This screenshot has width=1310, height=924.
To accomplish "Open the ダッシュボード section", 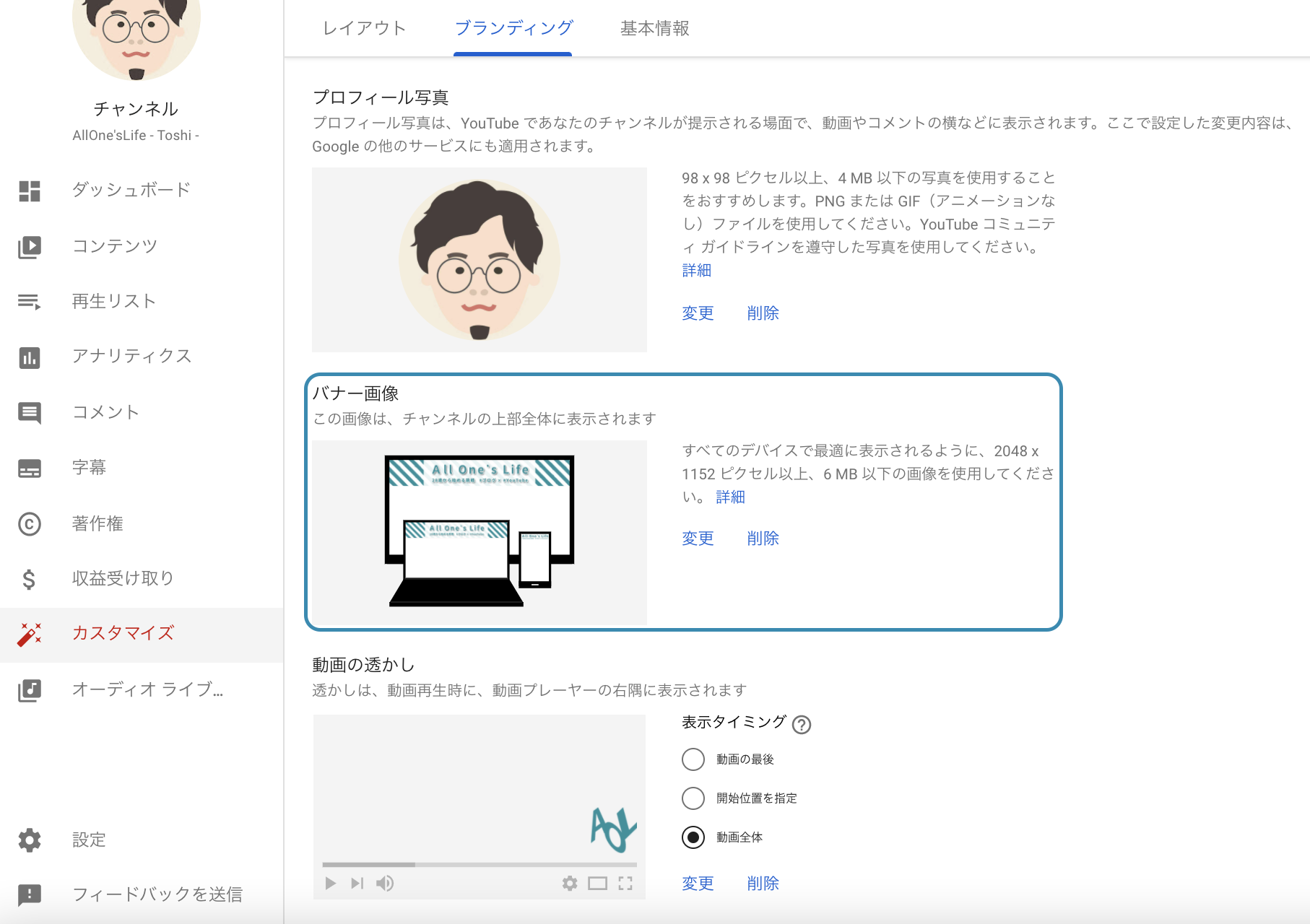I will tap(130, 189).
